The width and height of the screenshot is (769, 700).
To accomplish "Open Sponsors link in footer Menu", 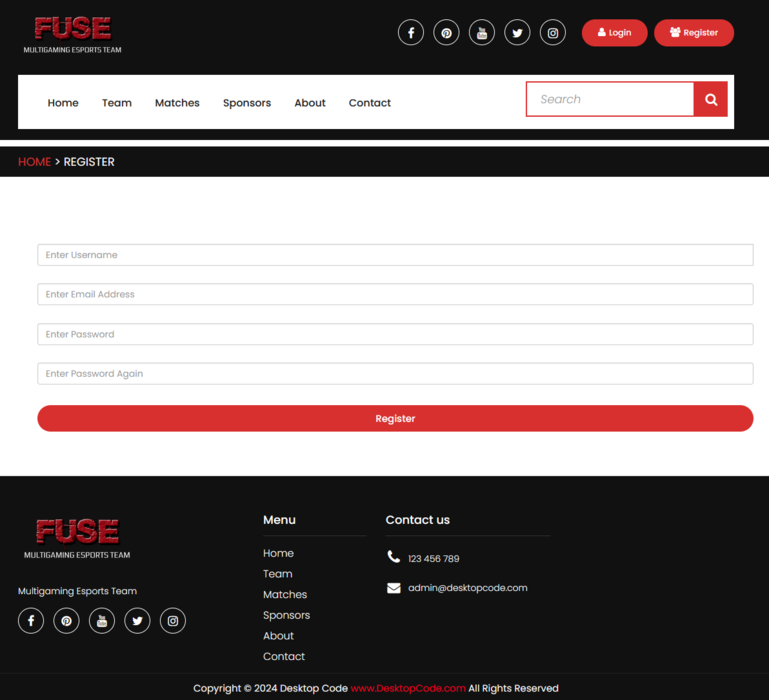I will 286,615.
